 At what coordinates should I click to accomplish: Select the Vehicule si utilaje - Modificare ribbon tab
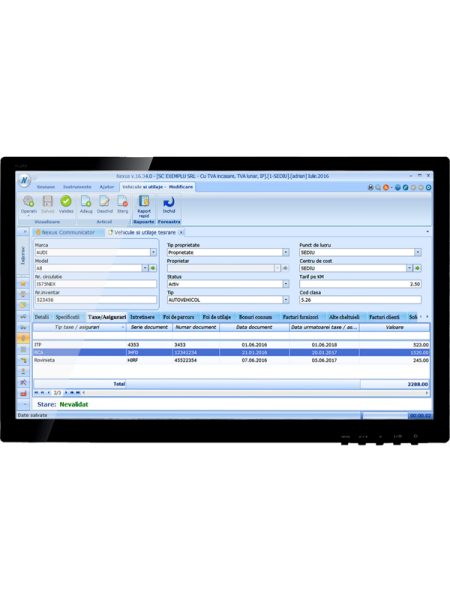point(157,187)
